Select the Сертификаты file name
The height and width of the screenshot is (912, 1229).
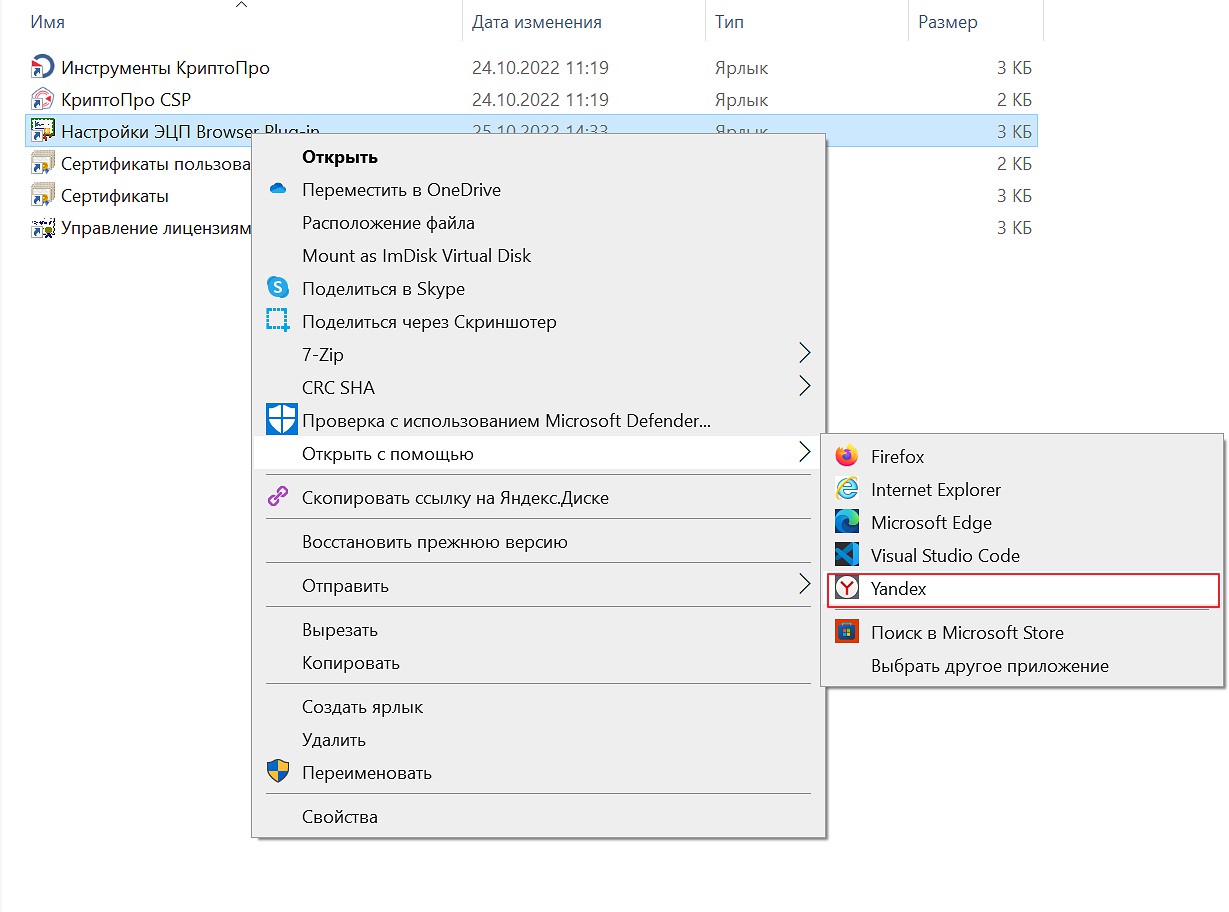coord(115,196)
